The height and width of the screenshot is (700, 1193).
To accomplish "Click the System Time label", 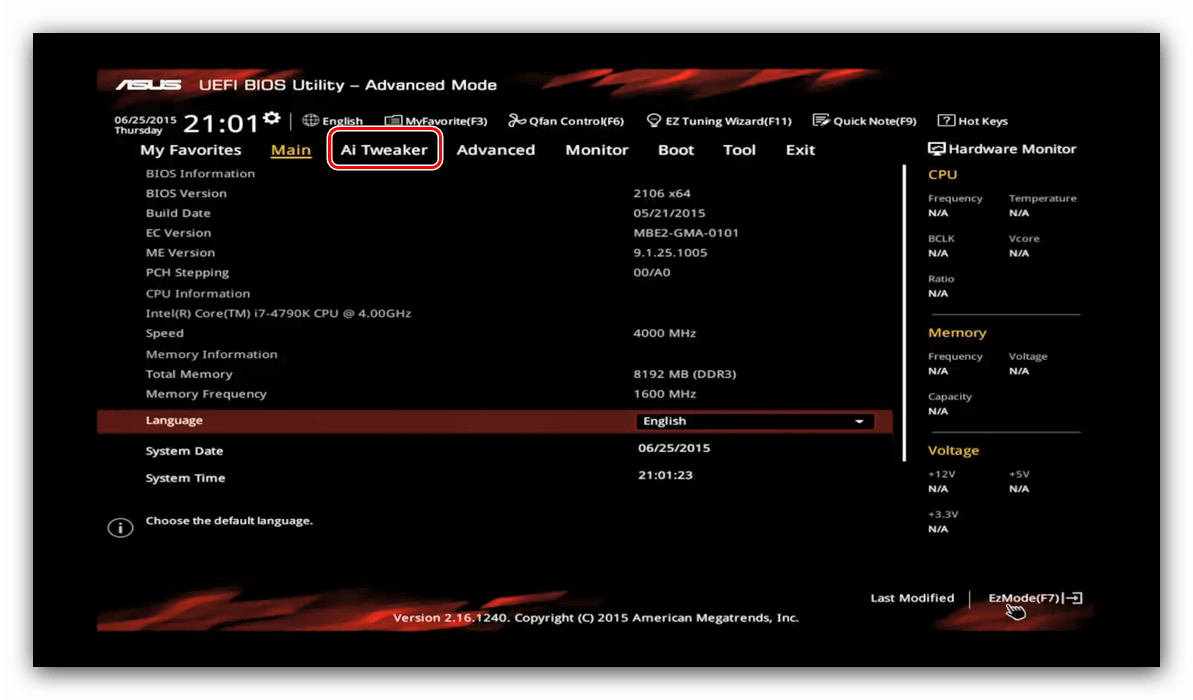I will pos(186,479).
